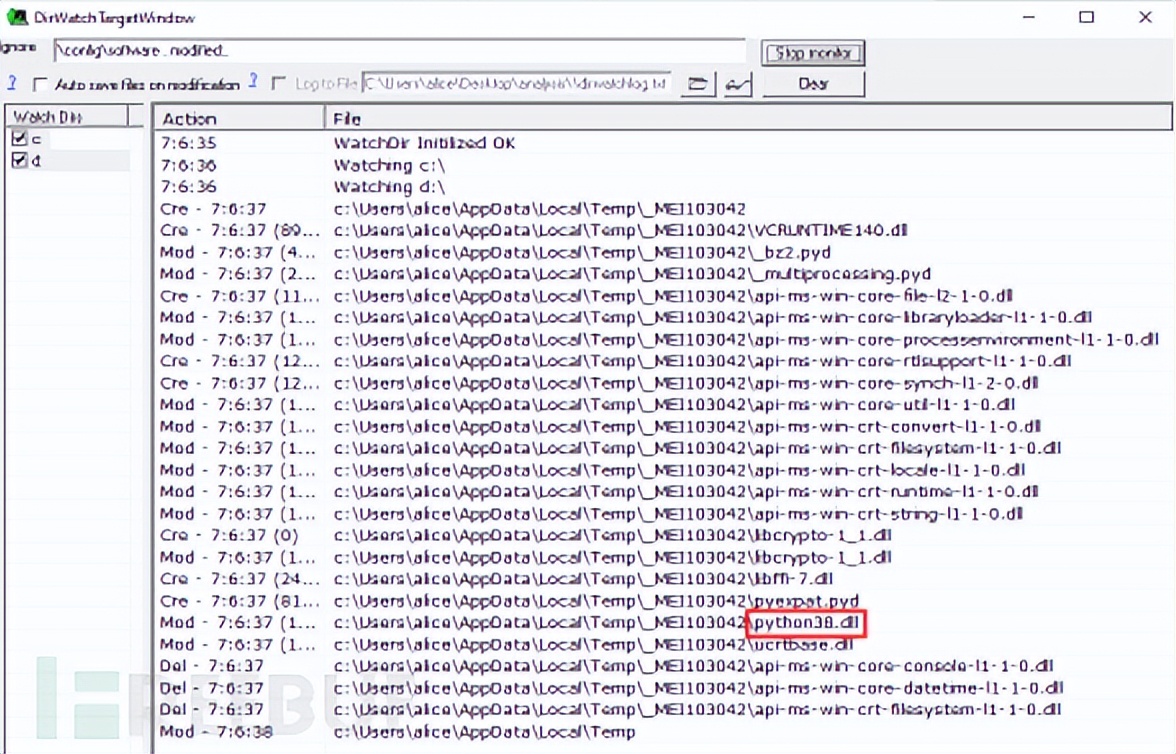Image resolution: width=1176 pixels, height=754 pixels.
Task: Click the log file path field
Action: coord(517,83)
